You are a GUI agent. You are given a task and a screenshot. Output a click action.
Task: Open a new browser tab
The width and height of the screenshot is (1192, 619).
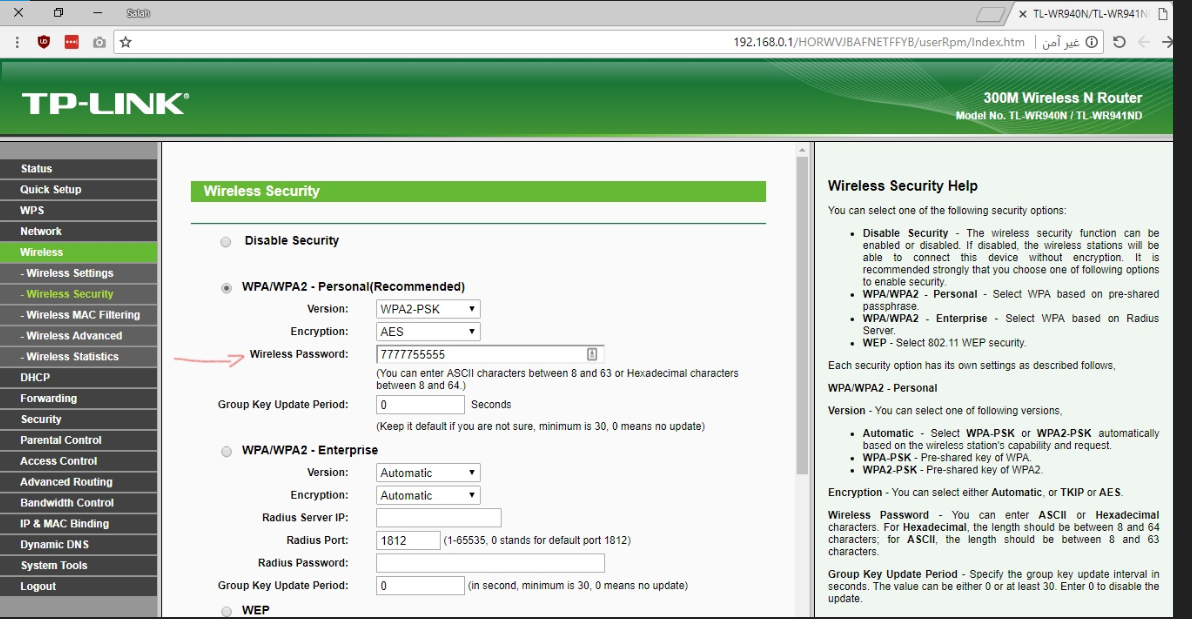tap(990, 14)
